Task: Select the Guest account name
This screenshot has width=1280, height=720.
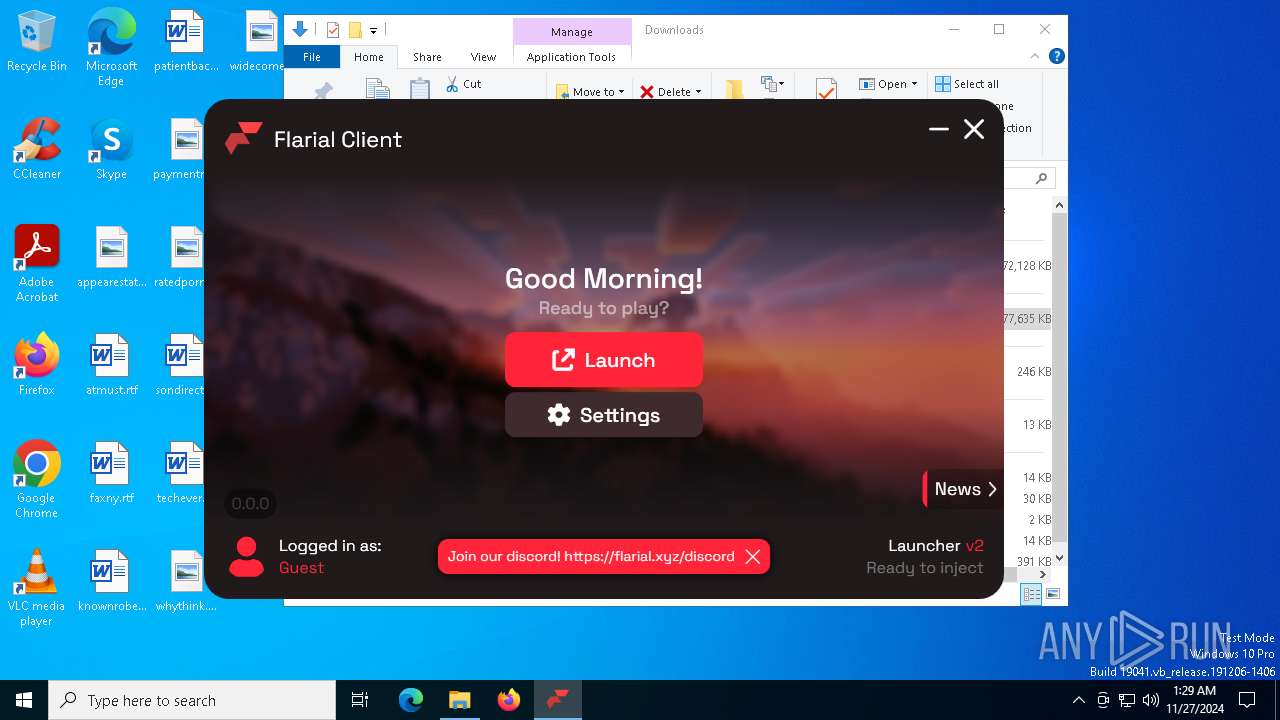Action: [301, 567]
